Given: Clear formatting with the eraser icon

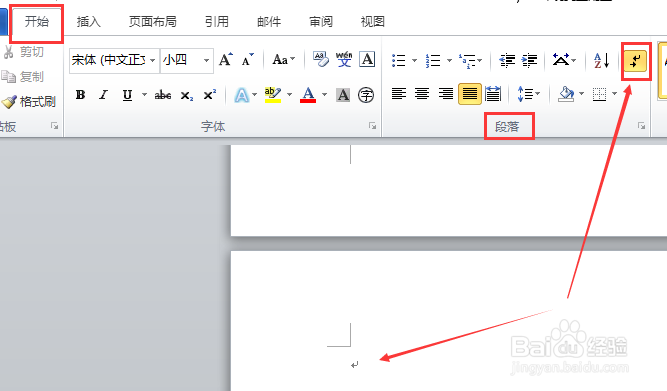Looking at the screenshot, I should tap(320, 60).
